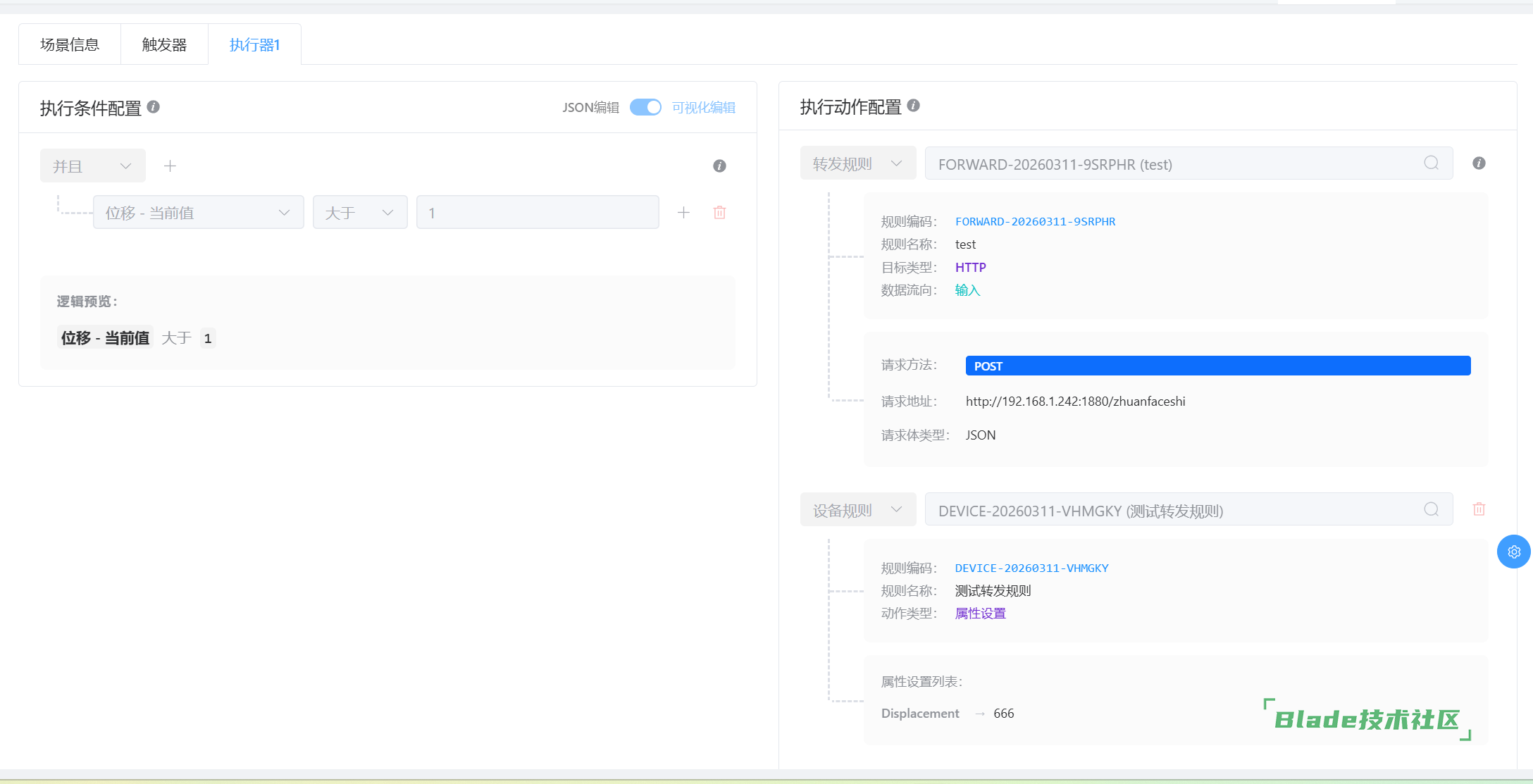Delete the 位移 condition row

719,213
